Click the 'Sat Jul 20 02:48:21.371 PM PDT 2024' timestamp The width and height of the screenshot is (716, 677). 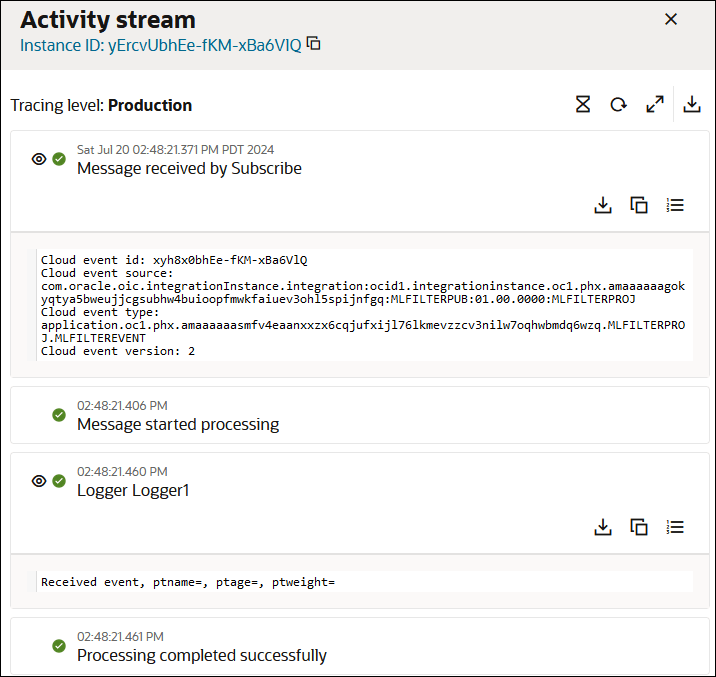(175, 150)
